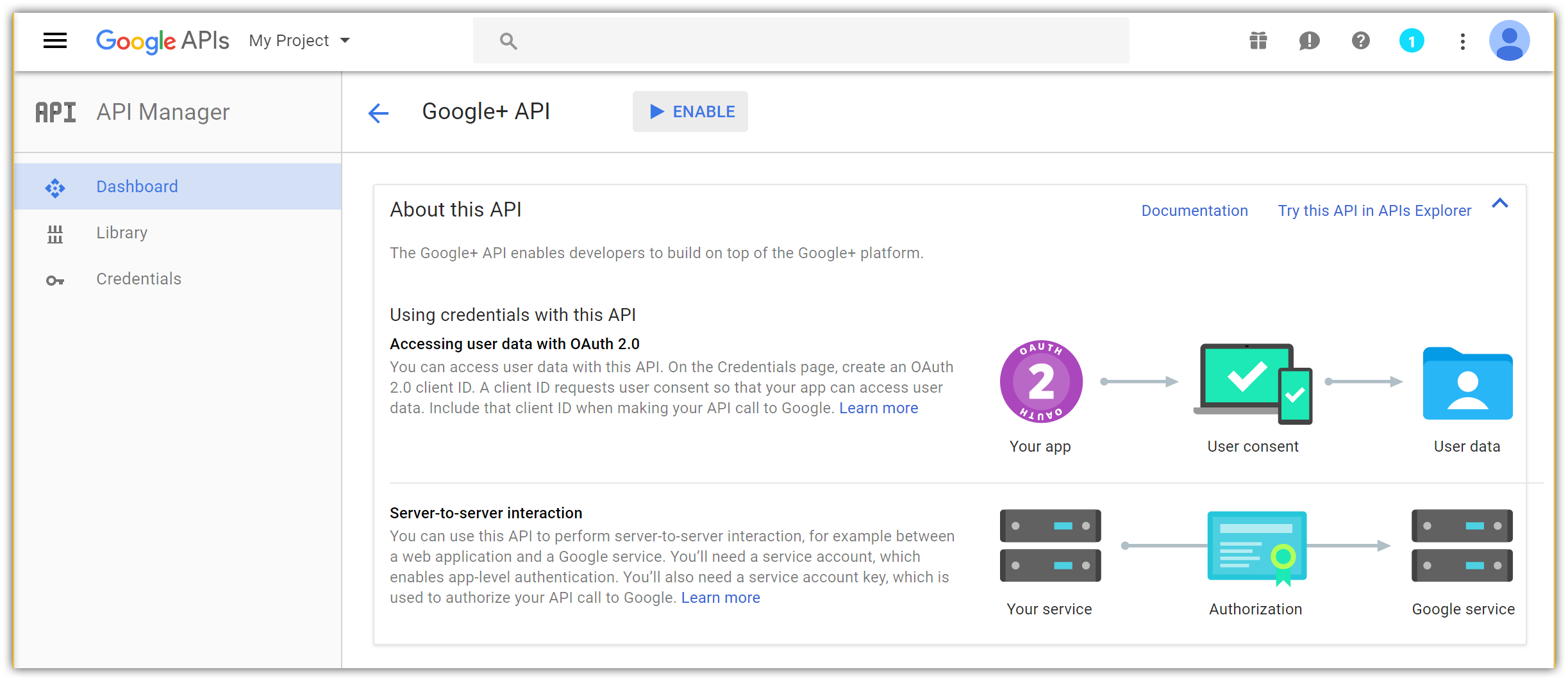1568x681 pixels.
Task: Open the help question mark icon
Action: pos(1360,41)
